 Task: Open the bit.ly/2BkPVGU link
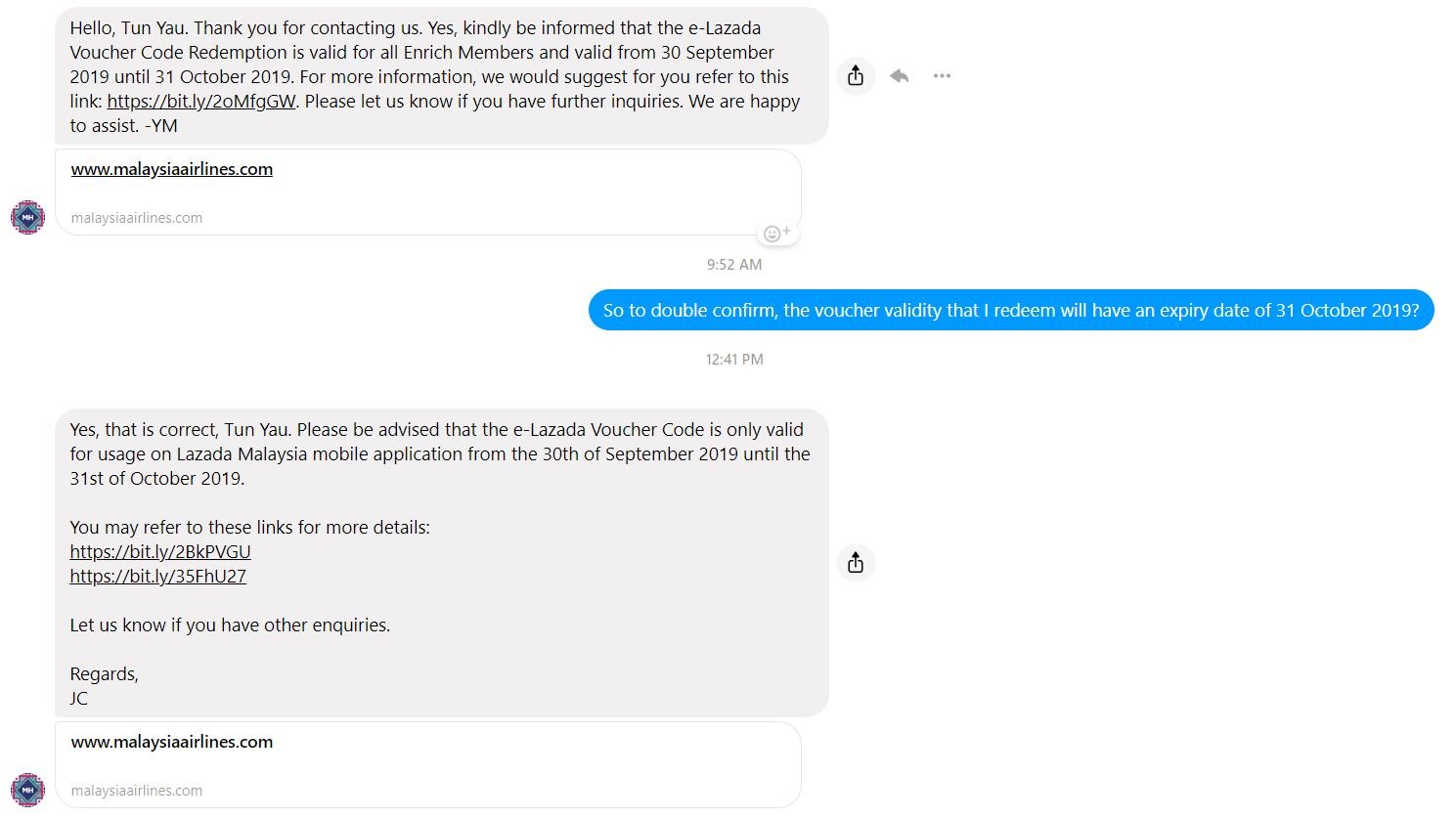point(160,551)
